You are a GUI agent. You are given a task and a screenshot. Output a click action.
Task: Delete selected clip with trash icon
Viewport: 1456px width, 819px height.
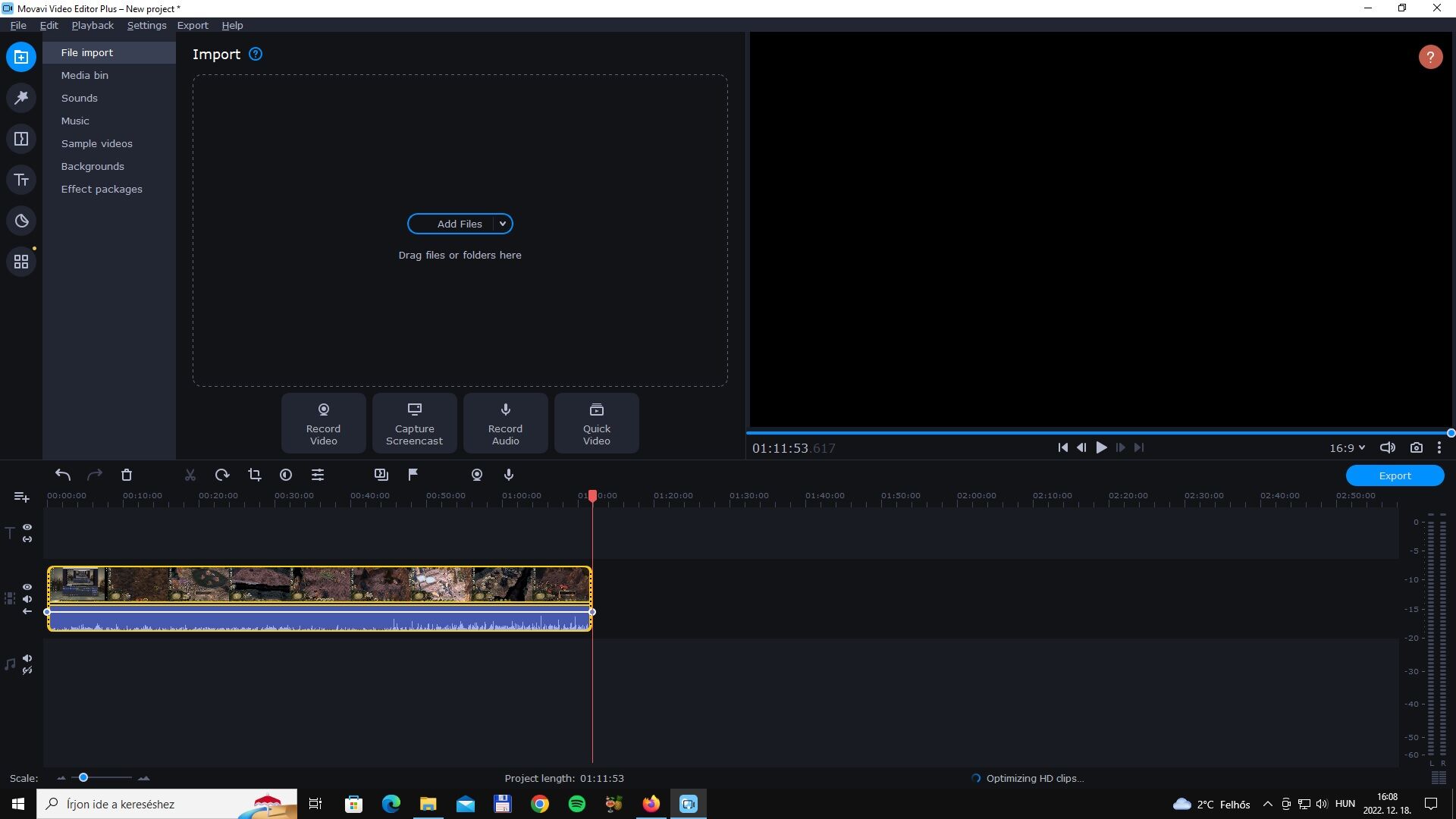(127, 475)
